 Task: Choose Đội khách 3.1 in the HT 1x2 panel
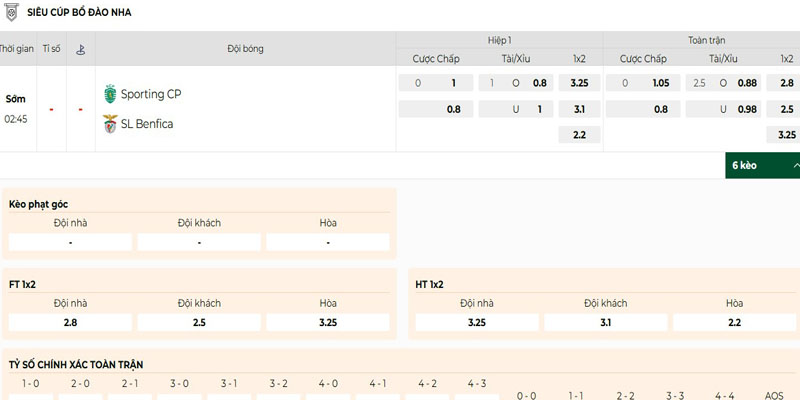(x=605, y=323)
